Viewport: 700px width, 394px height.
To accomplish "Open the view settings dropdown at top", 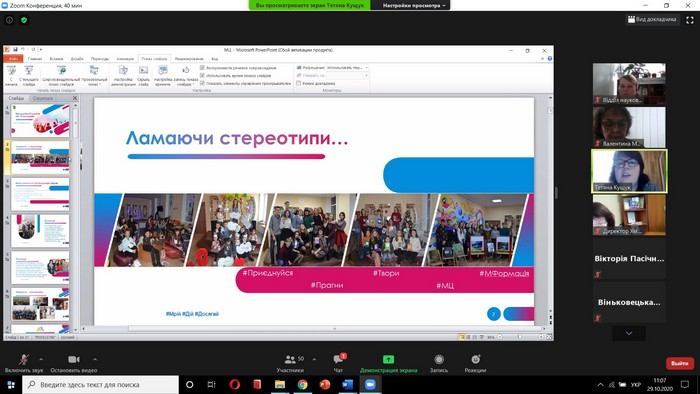I will [414, 5].
